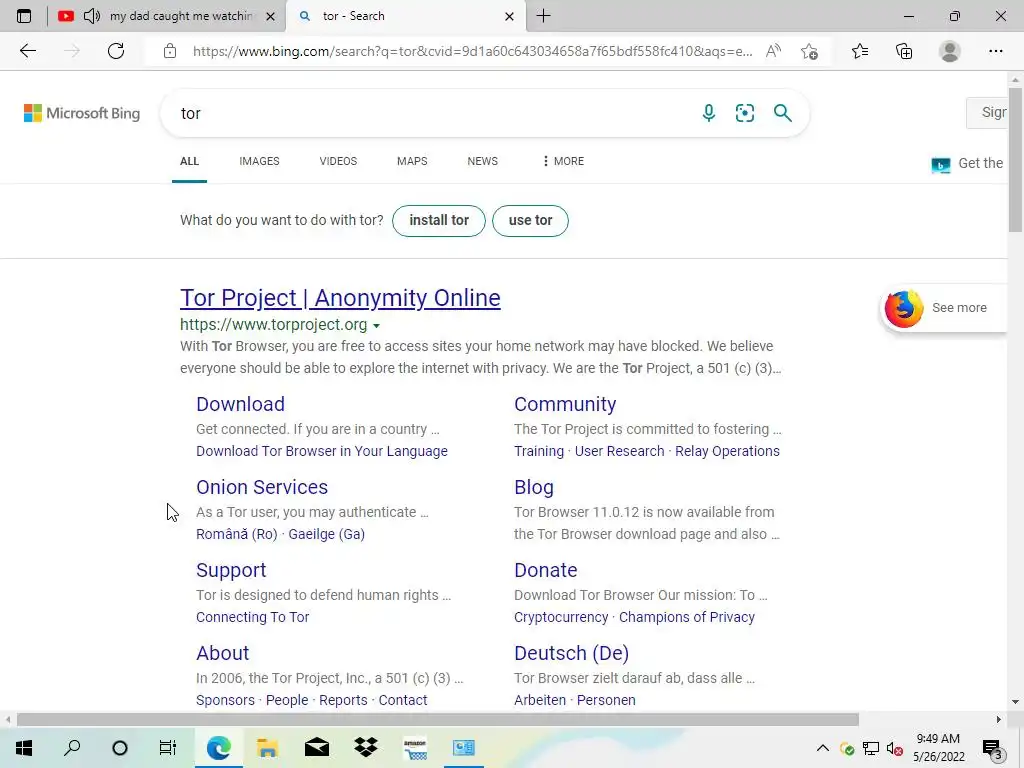Open the Training link

(539, 451)
